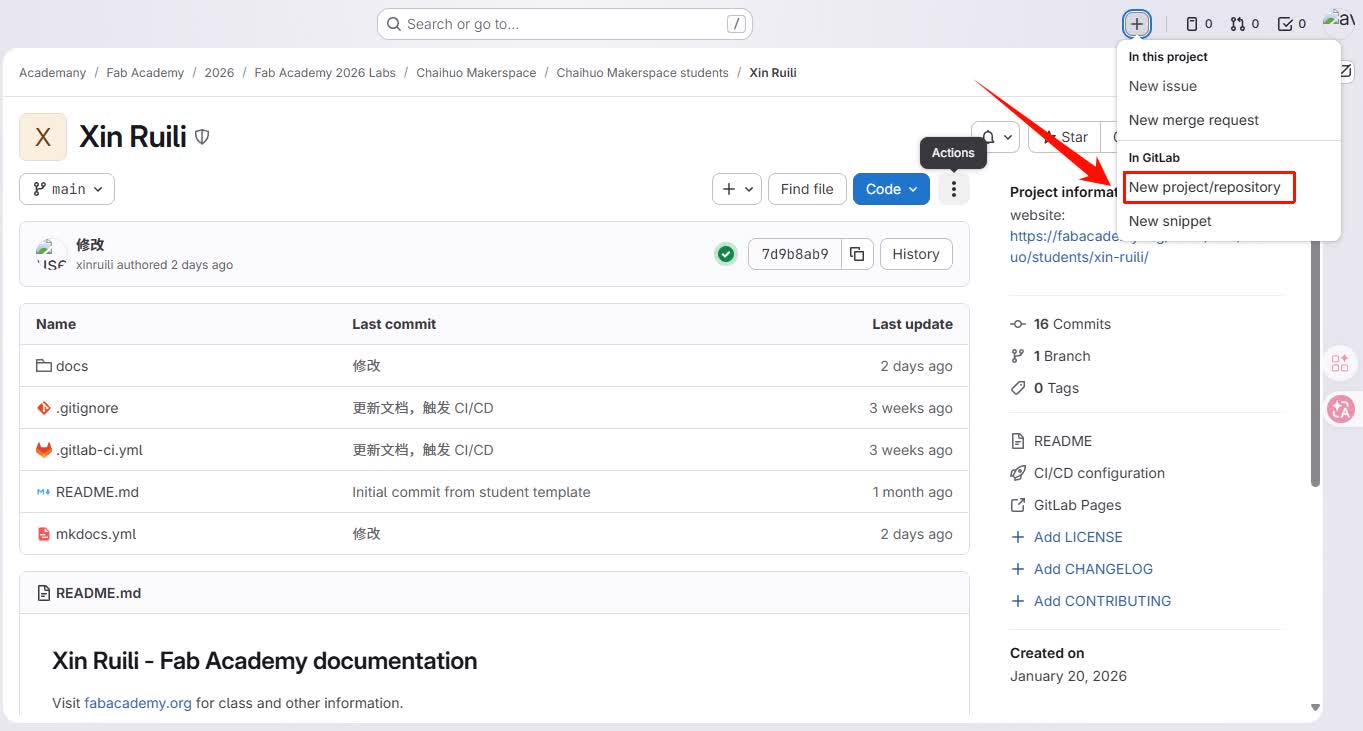Click the plus Create new button in top bar

1137,24
